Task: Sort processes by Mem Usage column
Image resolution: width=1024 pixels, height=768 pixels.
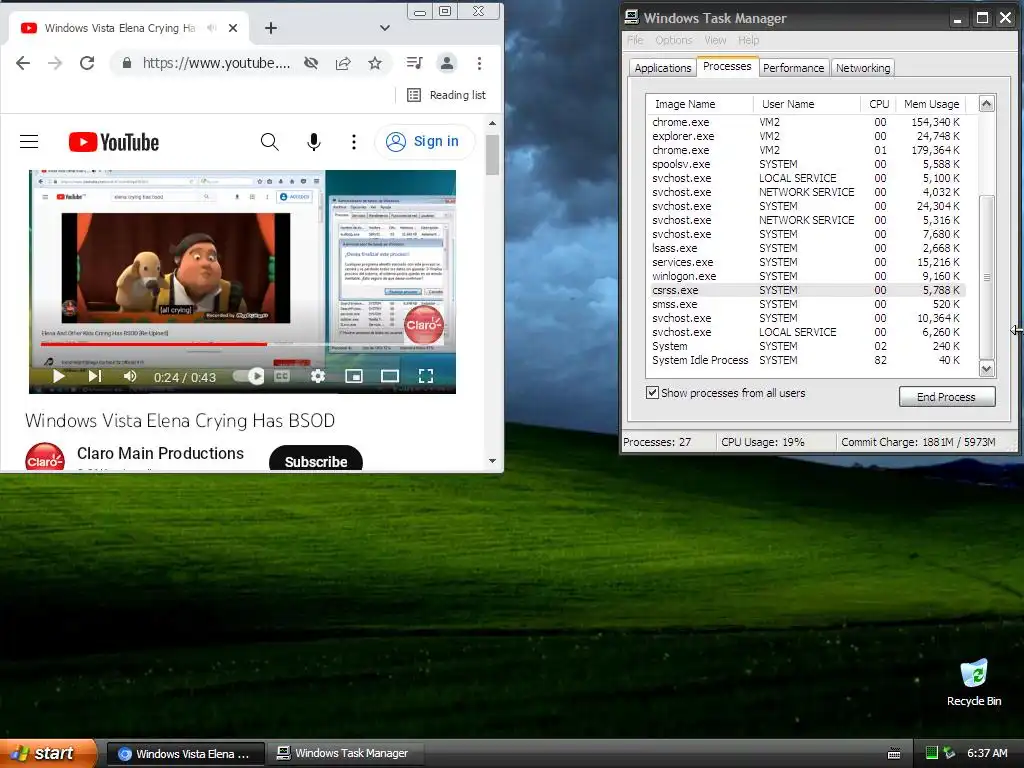Action: (931, 104)
